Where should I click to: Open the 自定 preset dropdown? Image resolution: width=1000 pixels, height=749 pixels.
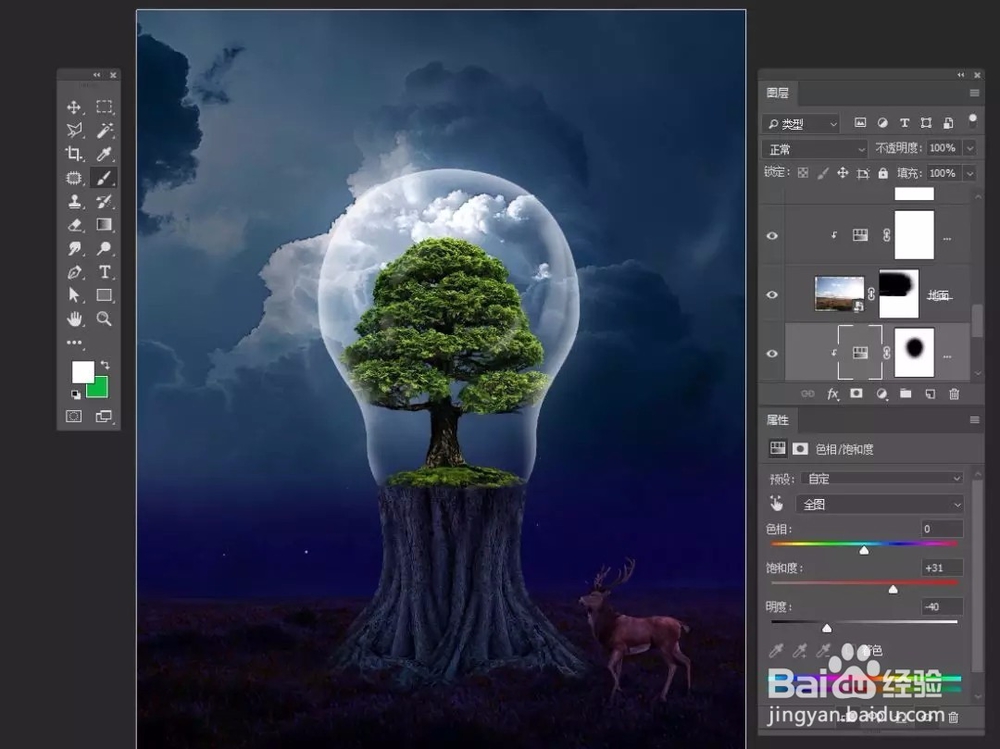click(x=880, y=478)
